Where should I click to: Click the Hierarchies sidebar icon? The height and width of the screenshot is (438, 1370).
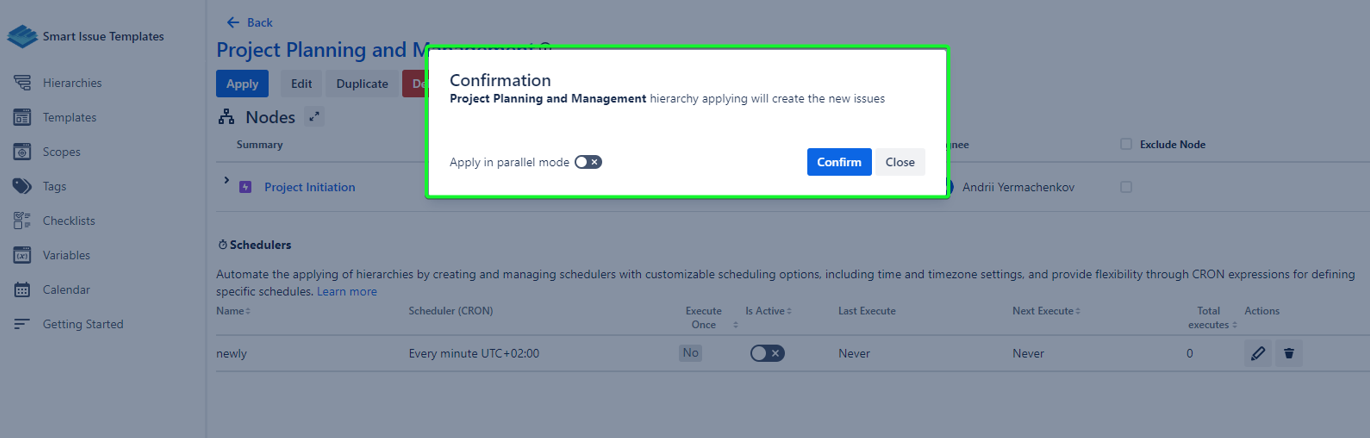click(22, 83)
